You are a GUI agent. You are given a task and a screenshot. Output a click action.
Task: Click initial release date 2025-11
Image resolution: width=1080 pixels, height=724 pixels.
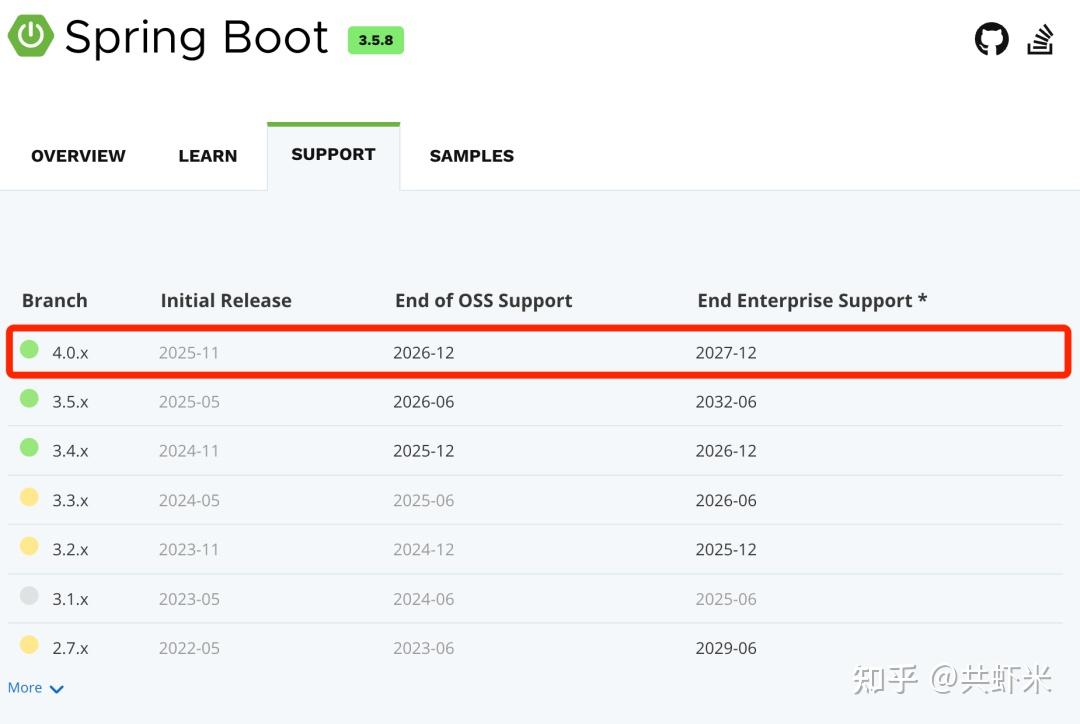189,353
